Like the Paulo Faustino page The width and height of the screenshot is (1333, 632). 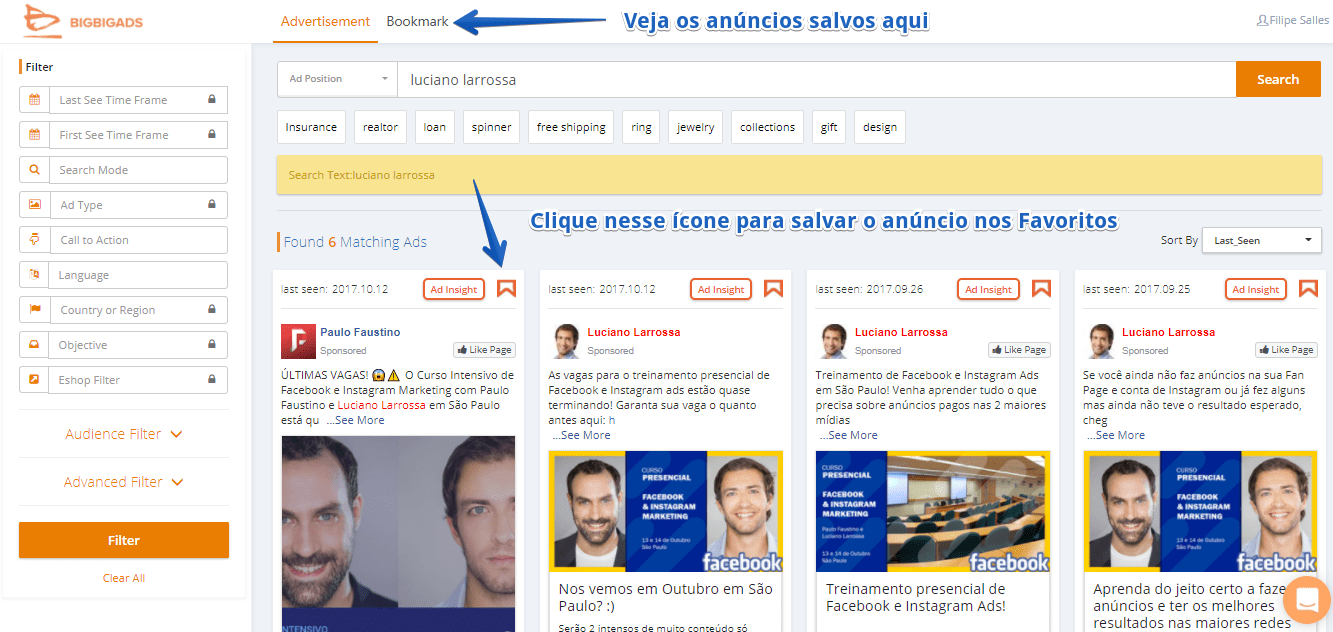pos(484,350)
